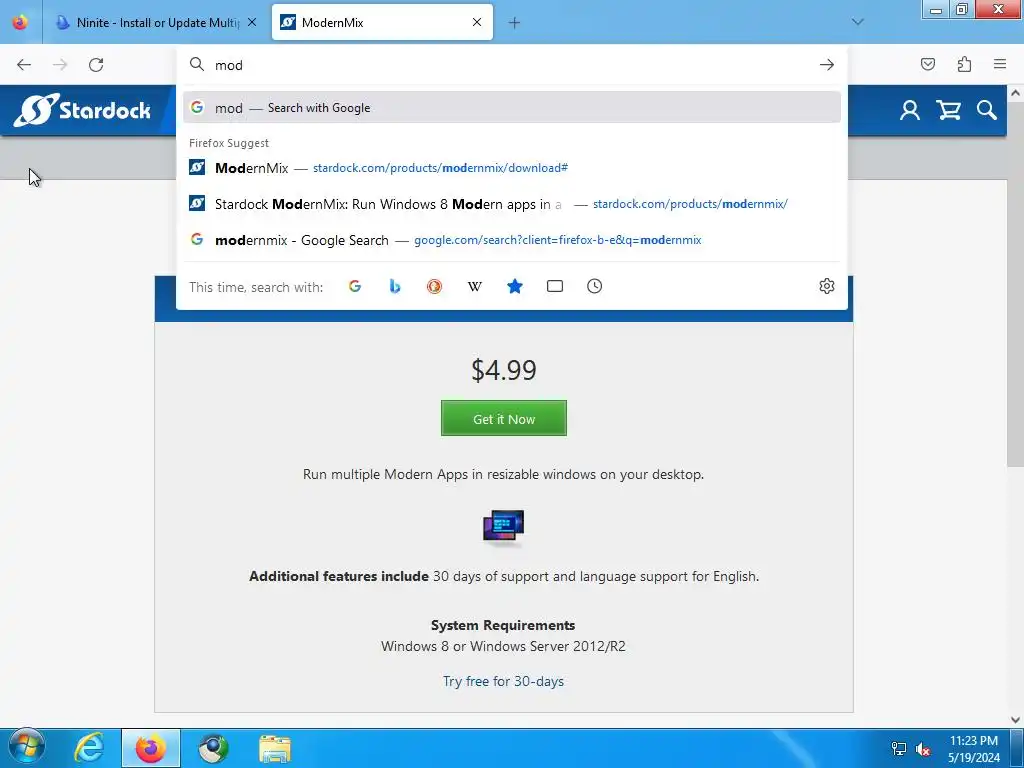
Task: Open the Save to Pocket button
Action: [927, 64]
